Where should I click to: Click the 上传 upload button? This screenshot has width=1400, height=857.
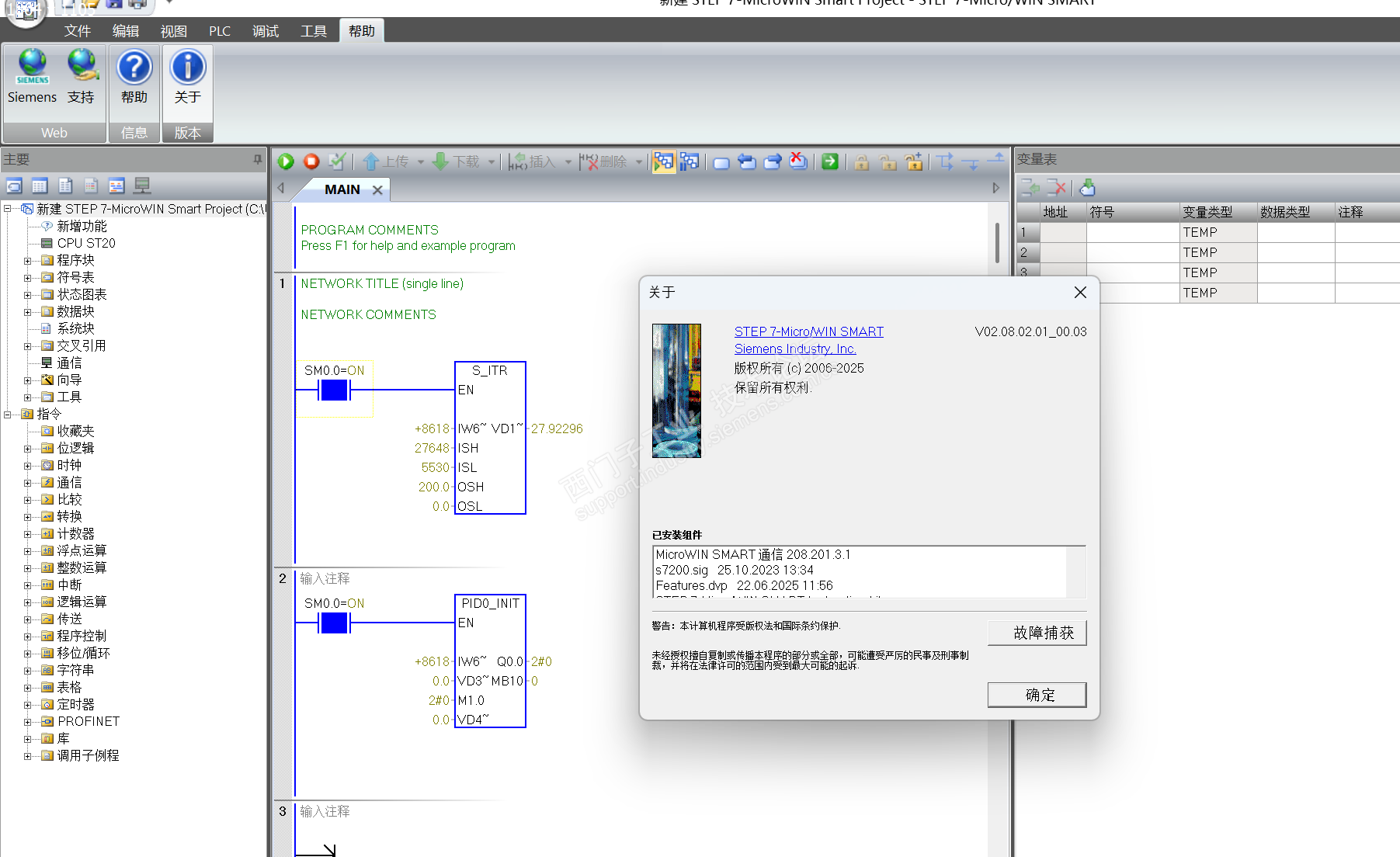point(386,161)
